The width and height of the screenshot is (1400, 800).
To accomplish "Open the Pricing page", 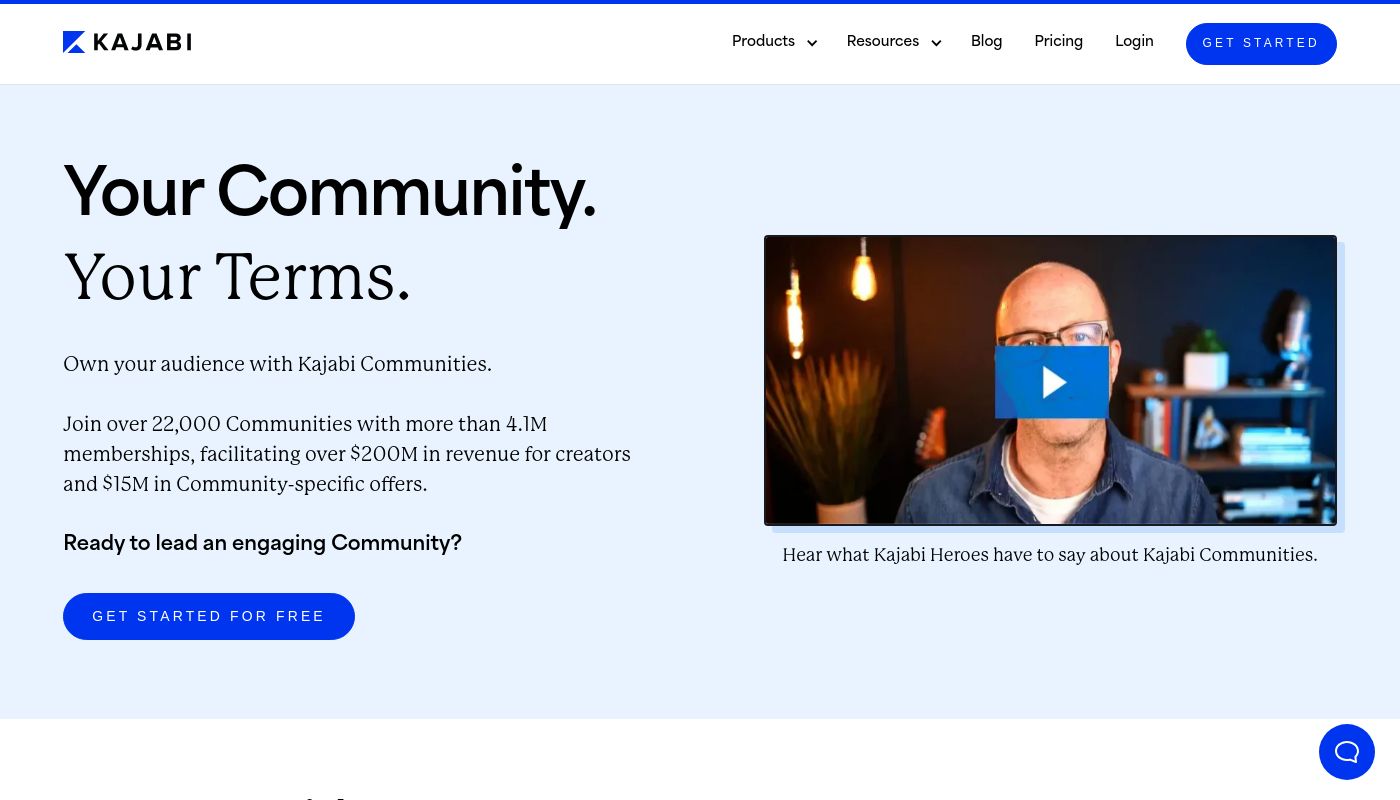I will [1058, 42].
